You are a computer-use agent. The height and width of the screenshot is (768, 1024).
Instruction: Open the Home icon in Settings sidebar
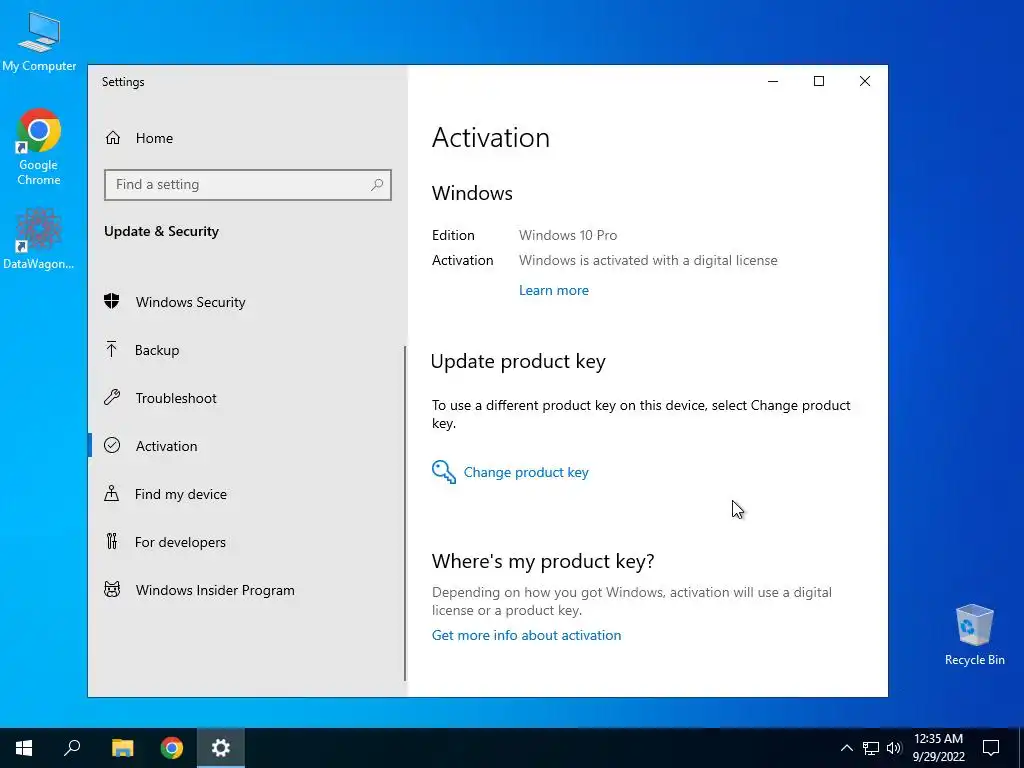click(113, 138)
